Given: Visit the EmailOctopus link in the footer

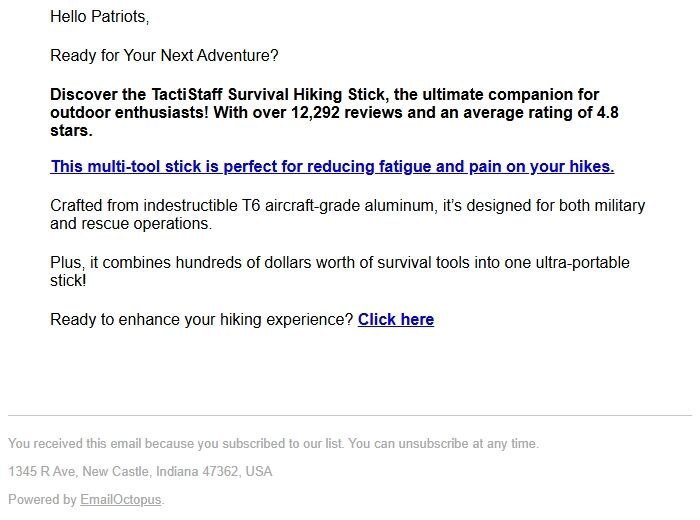Looking at the screenshot, I should 121,500.
